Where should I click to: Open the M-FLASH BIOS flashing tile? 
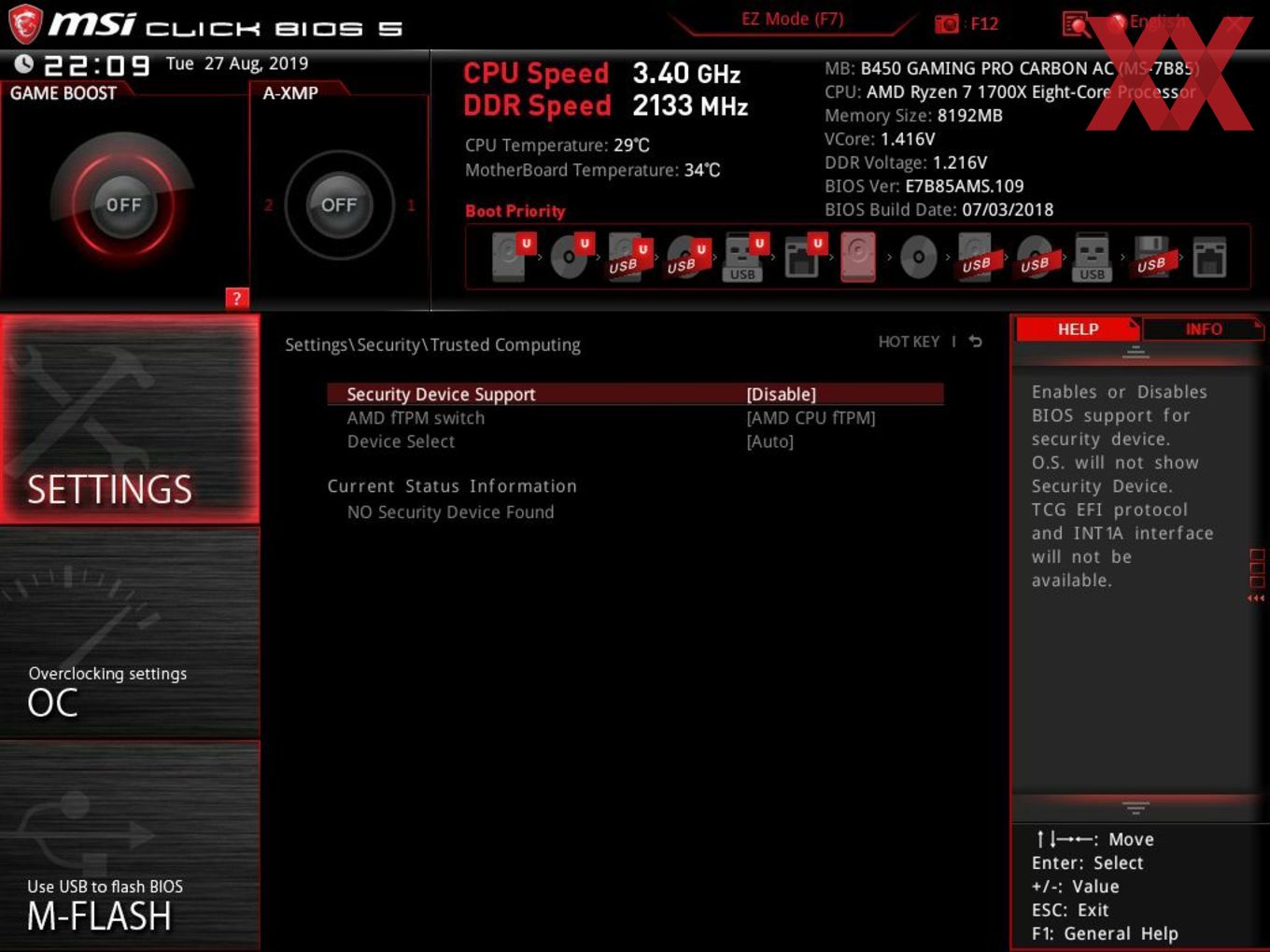point(130,846)
